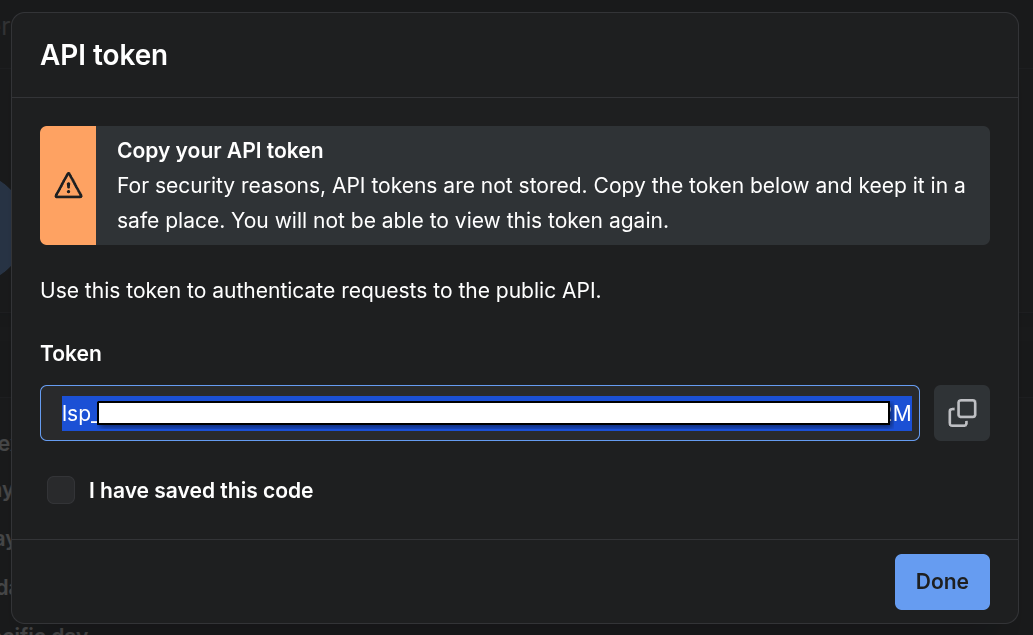Click the warning triangle icon
Viewport: 1033px width, 635px height.
pos(69,186)
